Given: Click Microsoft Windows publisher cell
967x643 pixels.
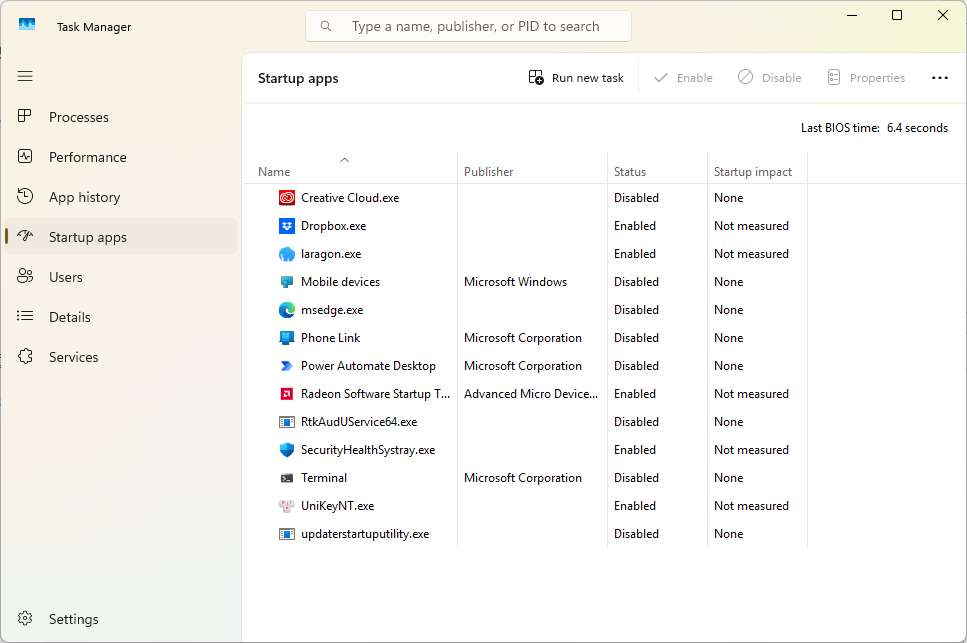Looking at the screenshot, I should pos(516,282).
